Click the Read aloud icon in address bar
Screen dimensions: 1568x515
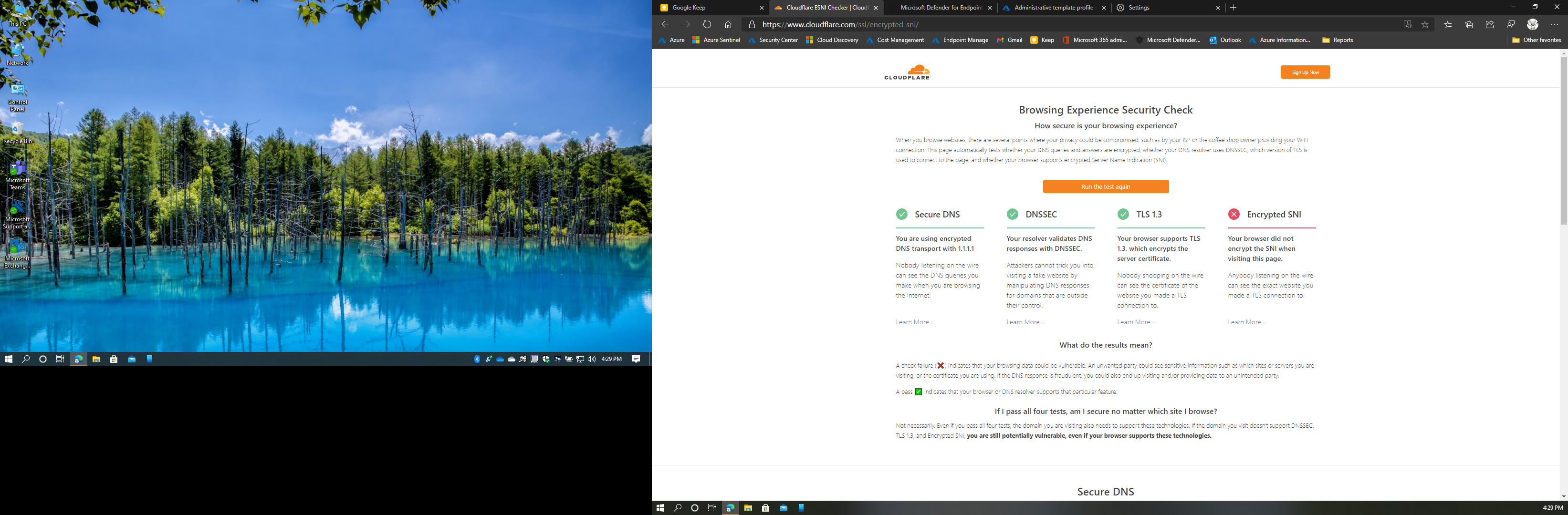click(x=1407, y=25)
